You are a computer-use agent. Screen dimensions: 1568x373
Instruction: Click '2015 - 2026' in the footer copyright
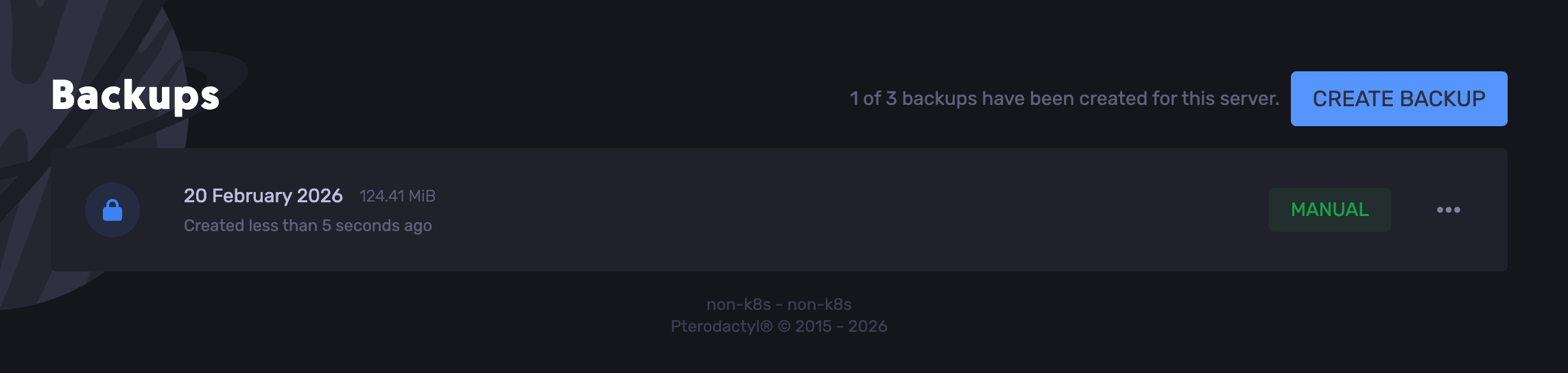click(841, 326)
